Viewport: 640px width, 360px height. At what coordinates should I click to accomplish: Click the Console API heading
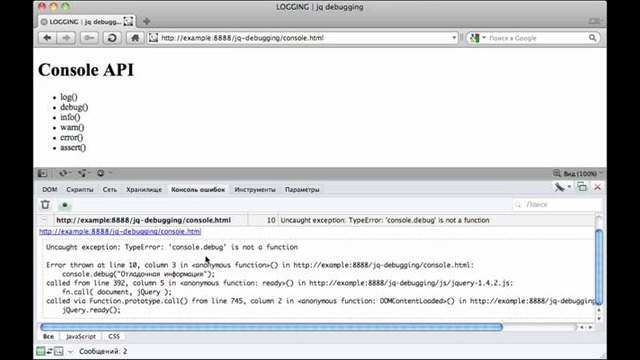pos(86,70)
